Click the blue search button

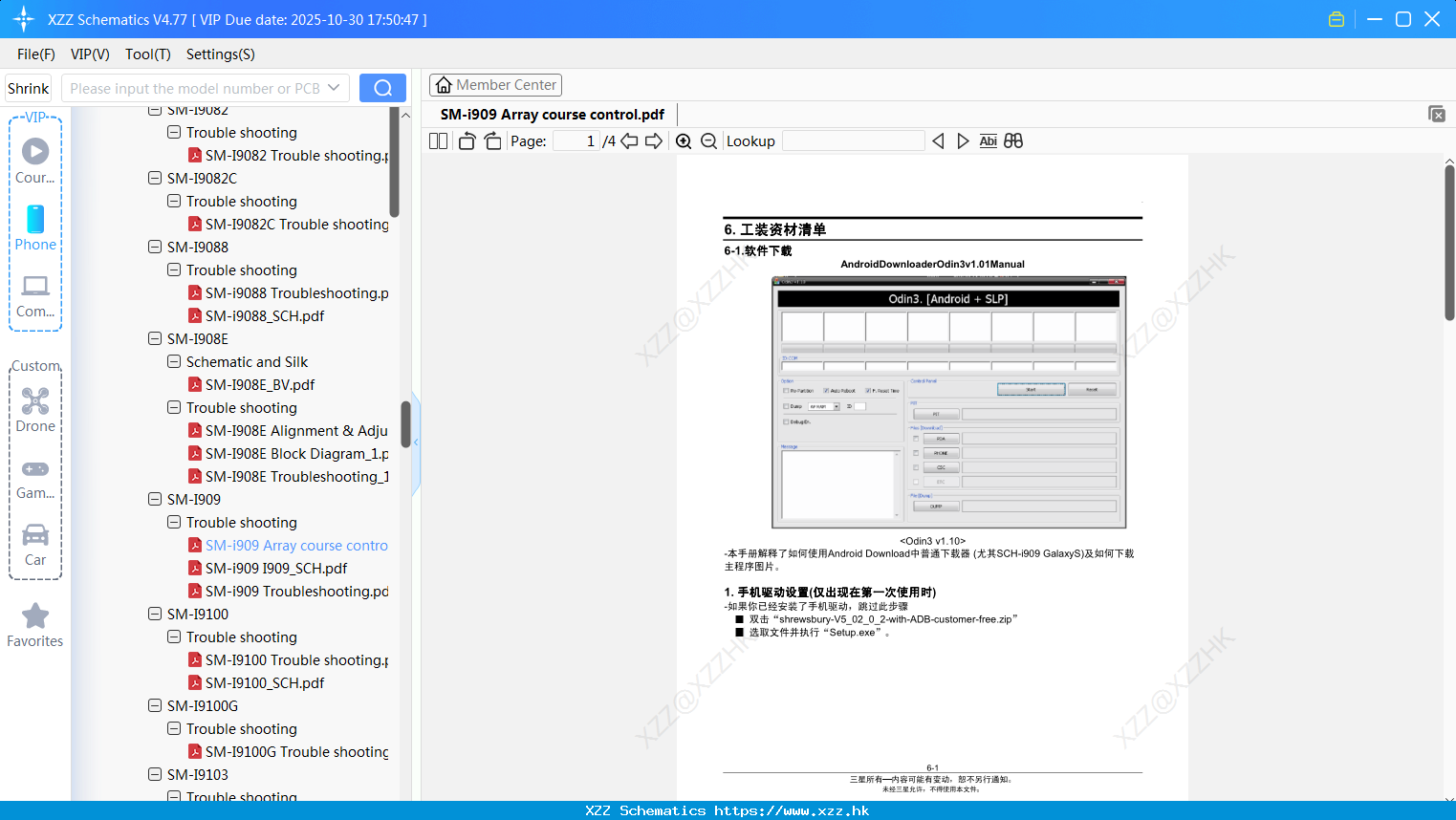pyautogui.click(x=382, y=88)
